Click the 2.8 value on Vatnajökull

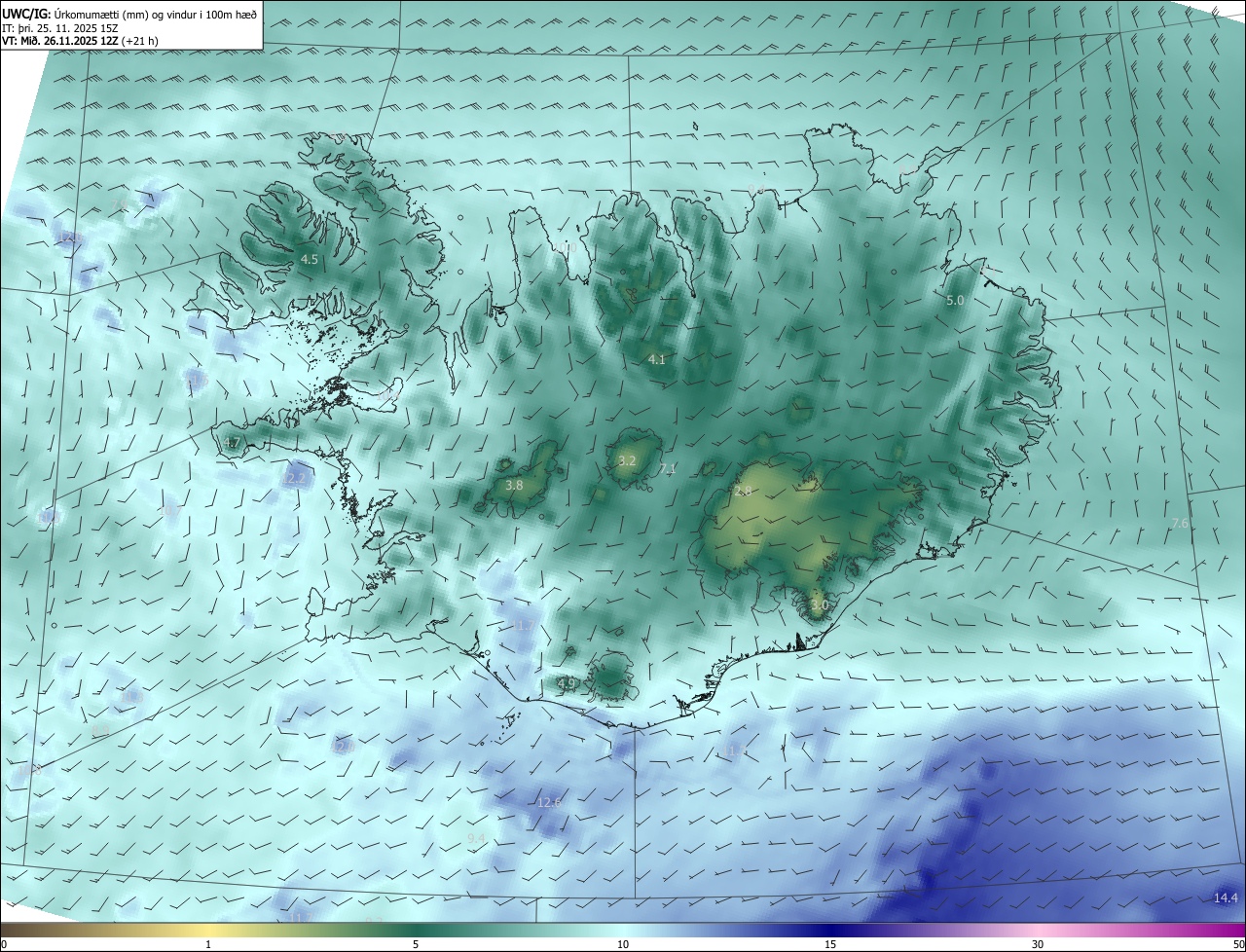(x=744, y=492)
